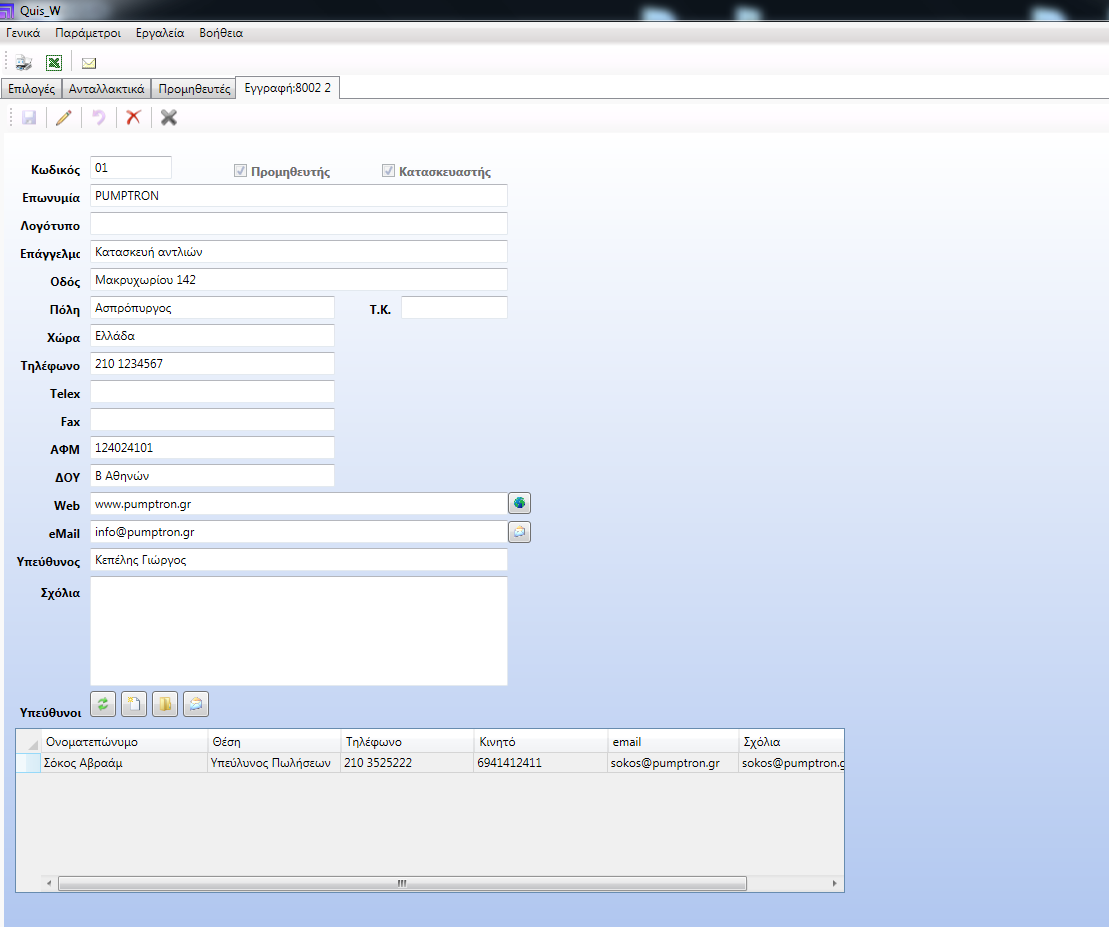Open website with the globe icon
The width and height of the screenshot is (1109, 927).
coord(520,503)
